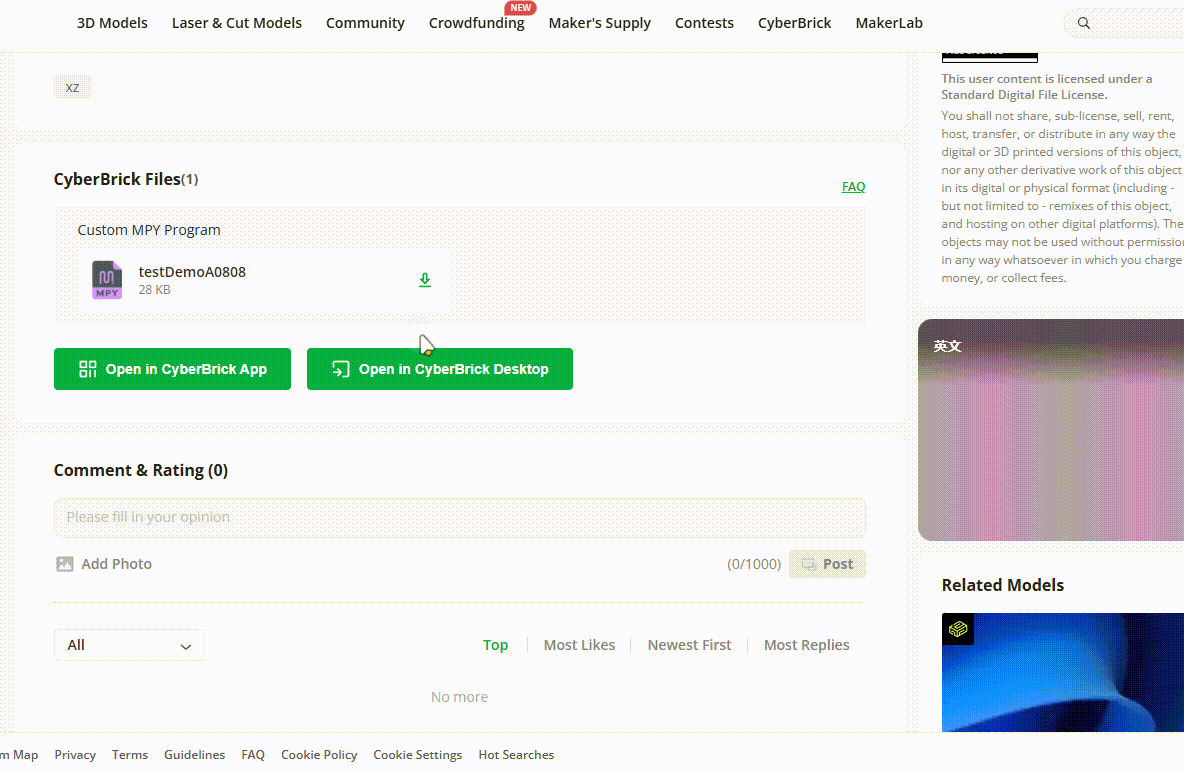The height and width of the screenshot is (770, 1184).
Task: Click the XZ tag
Action: coord(72,88)
